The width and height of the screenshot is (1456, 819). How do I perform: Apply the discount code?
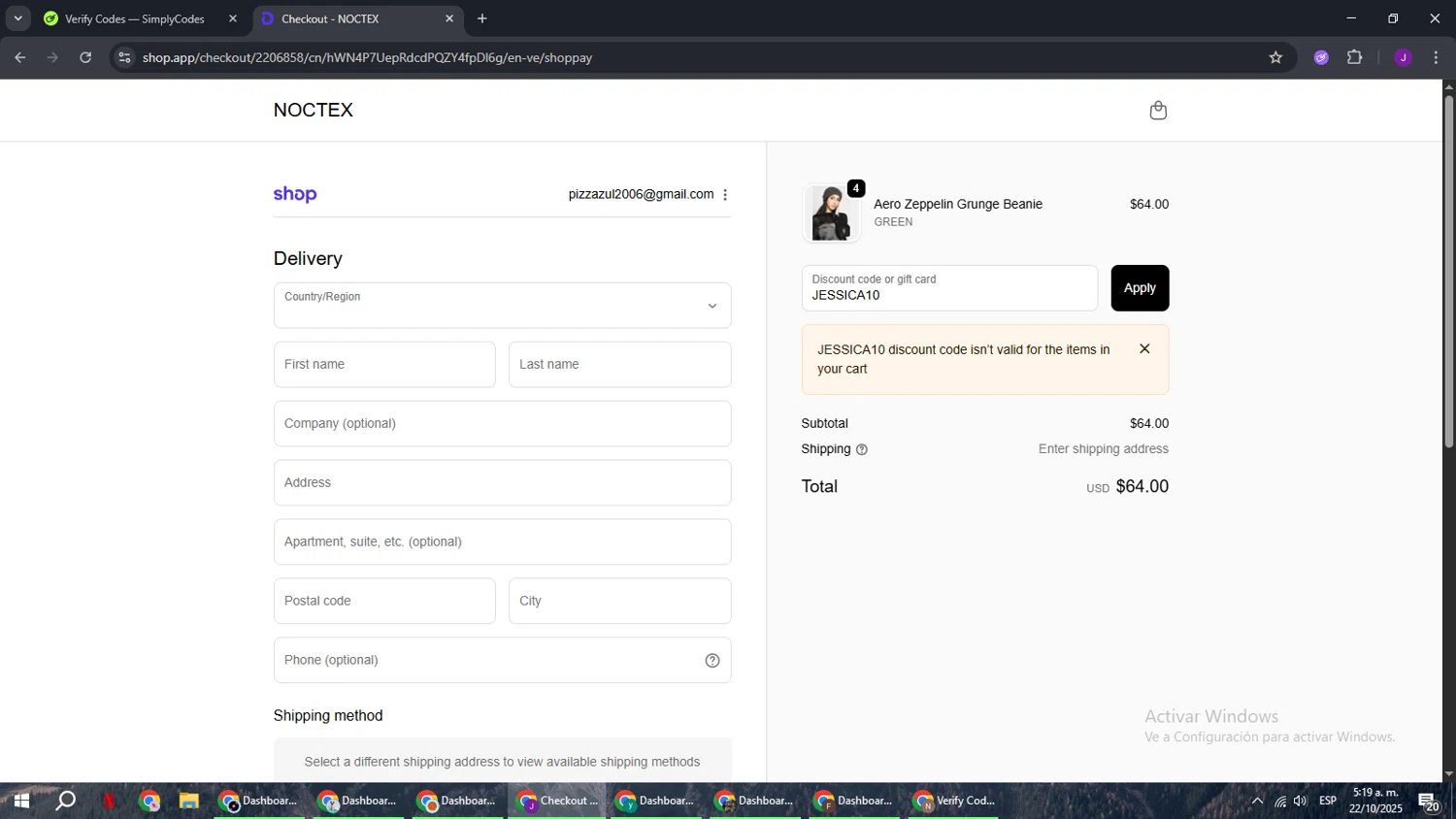1140,288
